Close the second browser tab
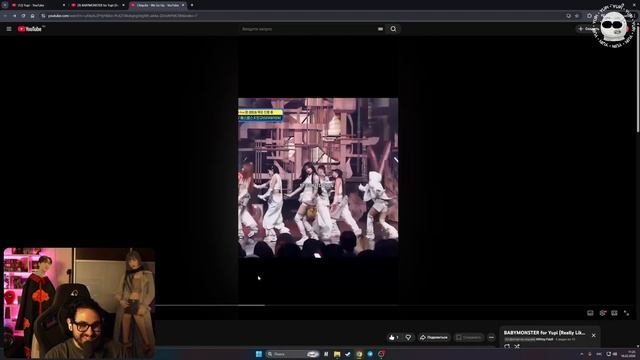Viewport: 640px width, 360px height. [x=123, y=5]
